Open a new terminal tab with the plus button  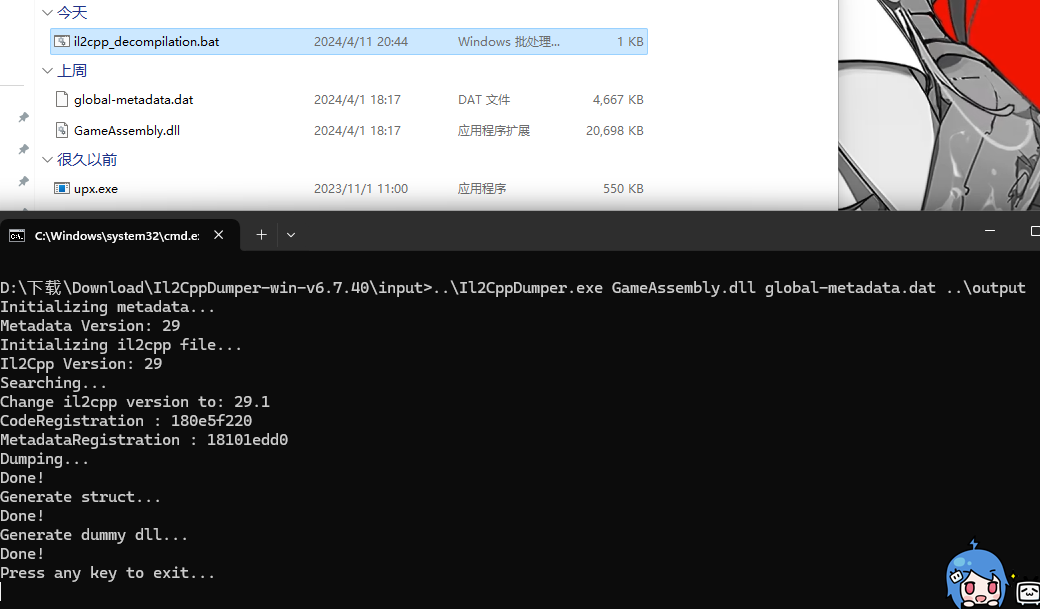pos(261,234)
